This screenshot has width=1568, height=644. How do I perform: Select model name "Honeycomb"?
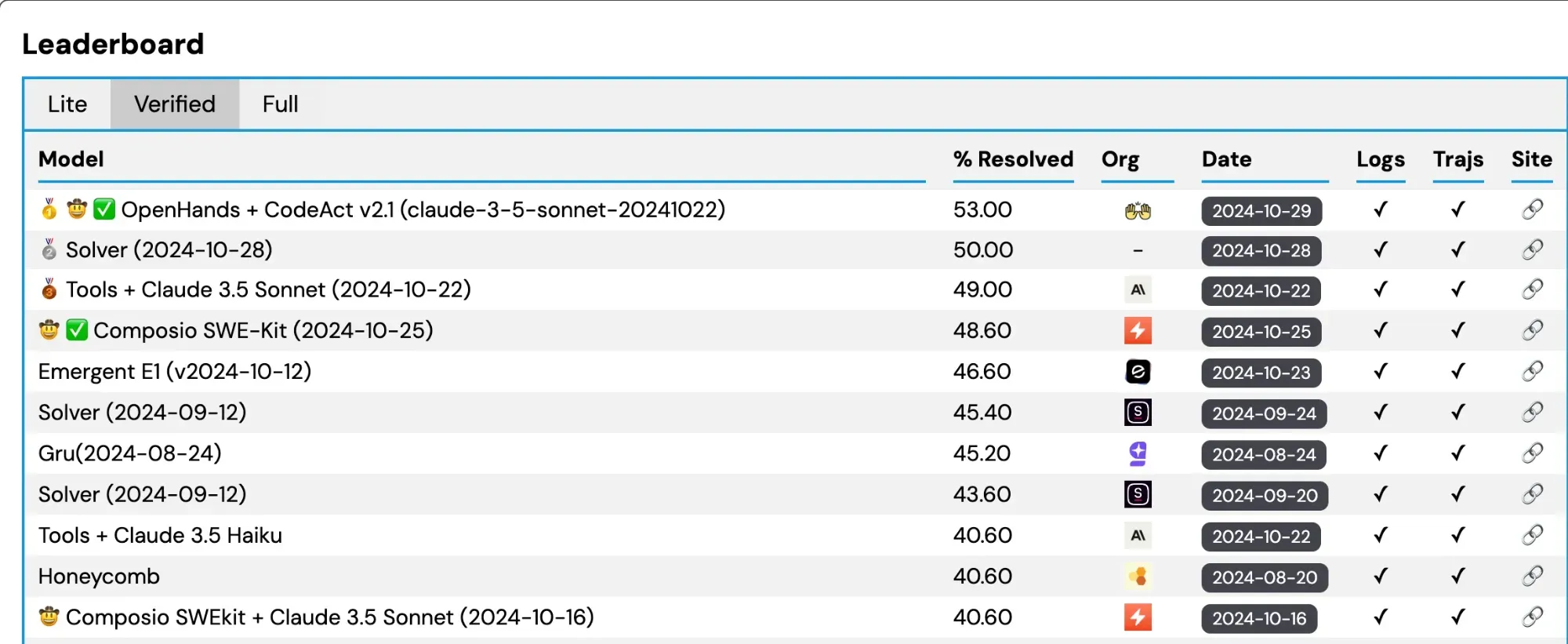coord(99,577)
